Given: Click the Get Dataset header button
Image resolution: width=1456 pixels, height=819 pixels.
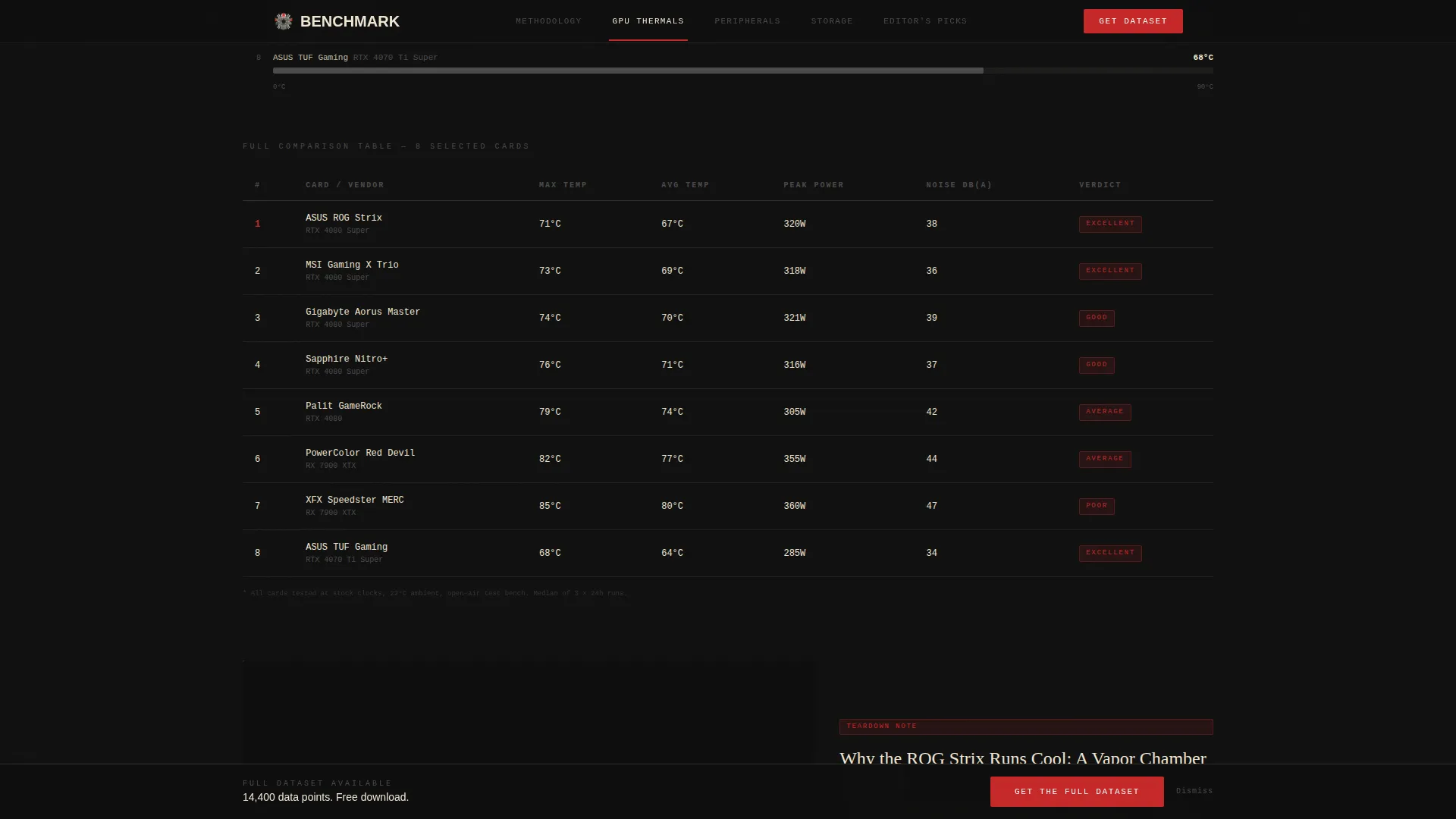Looking at the screenshot, I should [x=1133, y=21].
